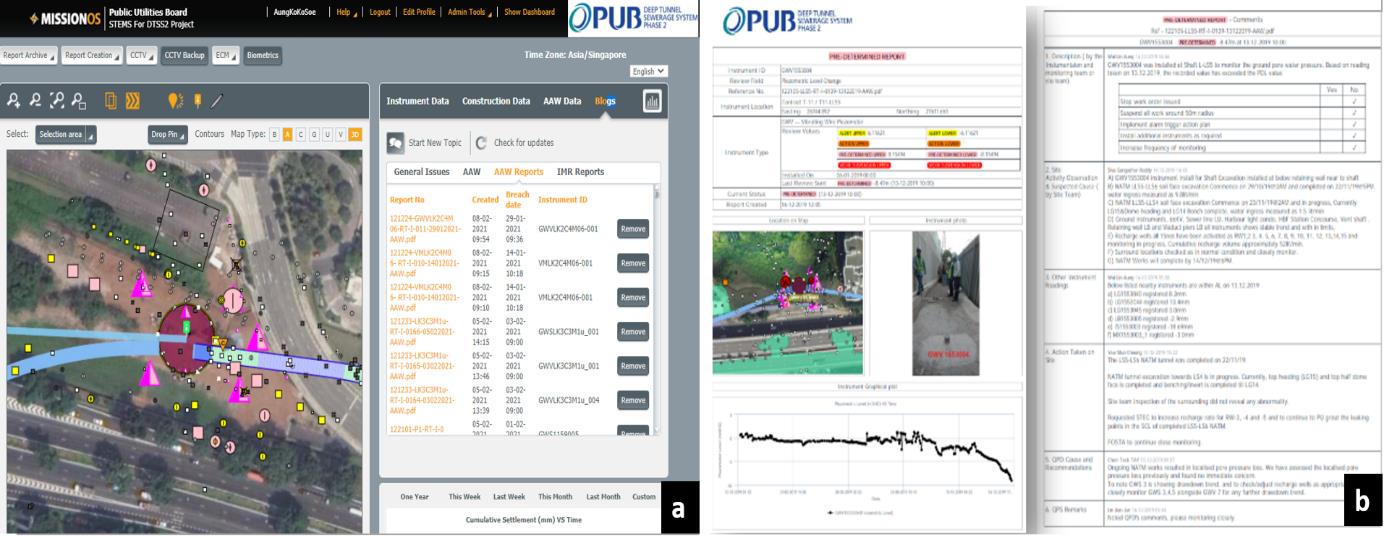Click the MissionOS logo
Image resolution: width=1384 pixels, height=536 pixels.
65,17
